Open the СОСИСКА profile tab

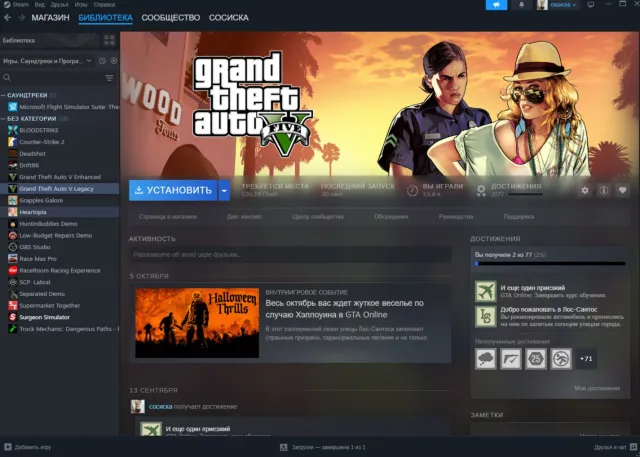coord(229,18)
